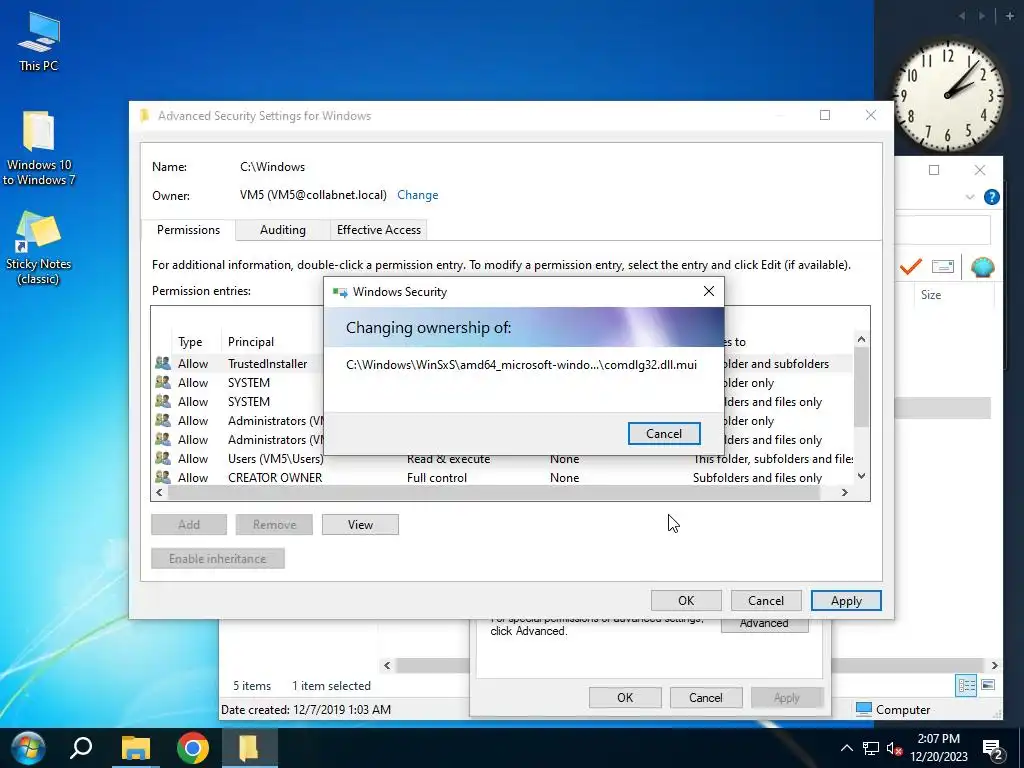This screenshot has height=768, width=1024.
Task: Click the Advanced button in Properties dialog
Action: point(764,624)
